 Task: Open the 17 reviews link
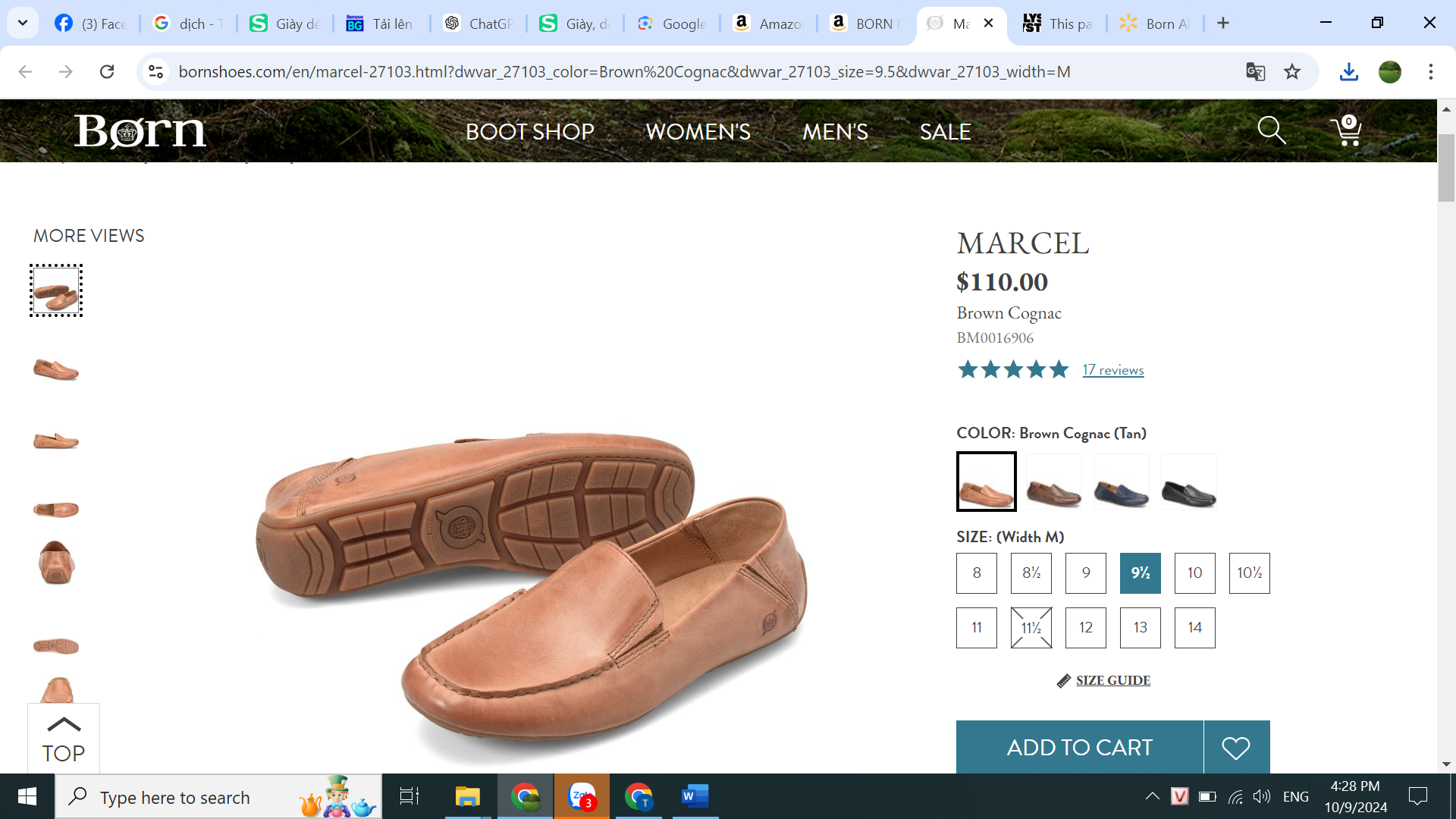(x=1112, y=370)
